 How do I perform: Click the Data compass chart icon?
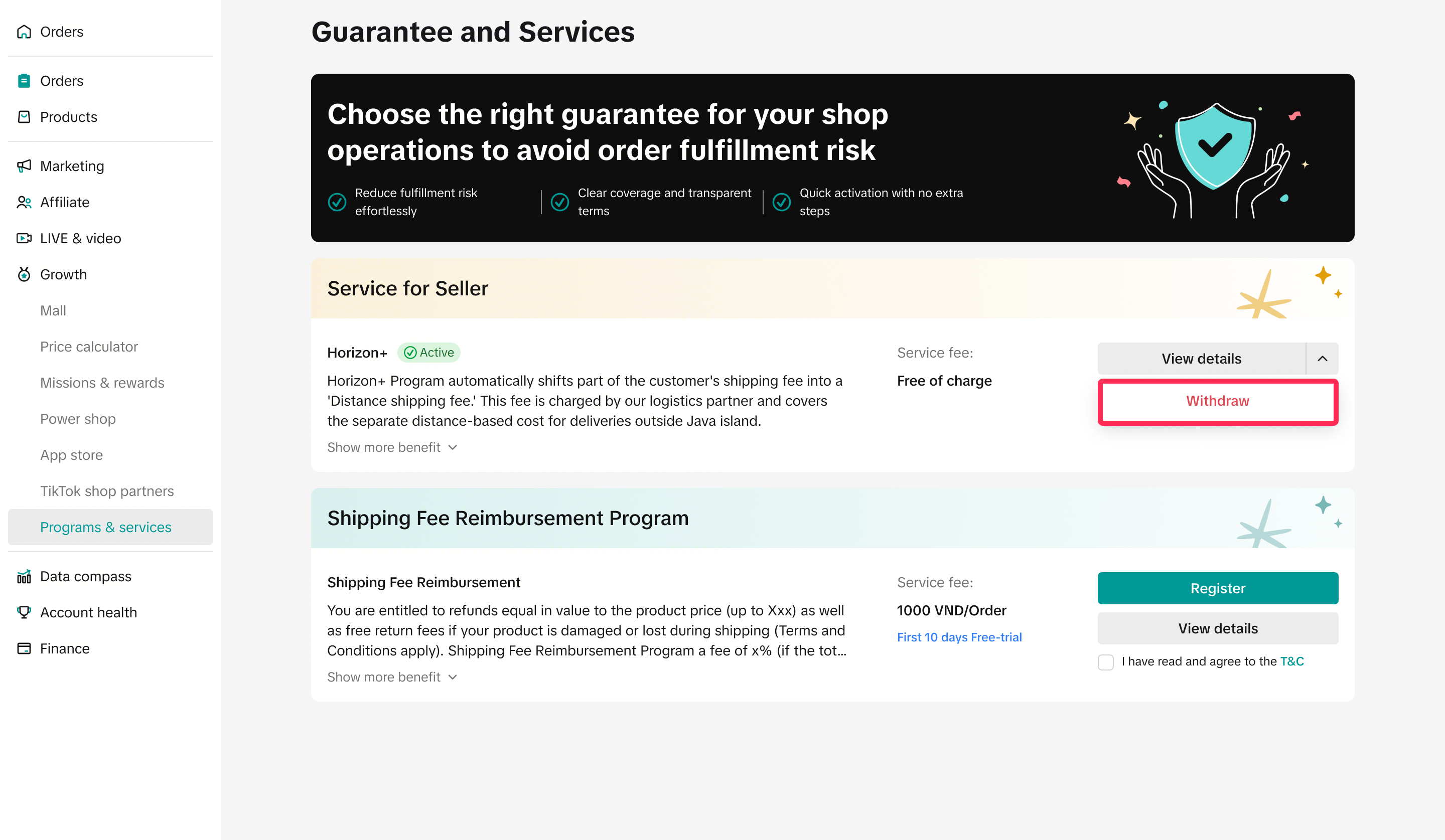click(x=24, y=576)
